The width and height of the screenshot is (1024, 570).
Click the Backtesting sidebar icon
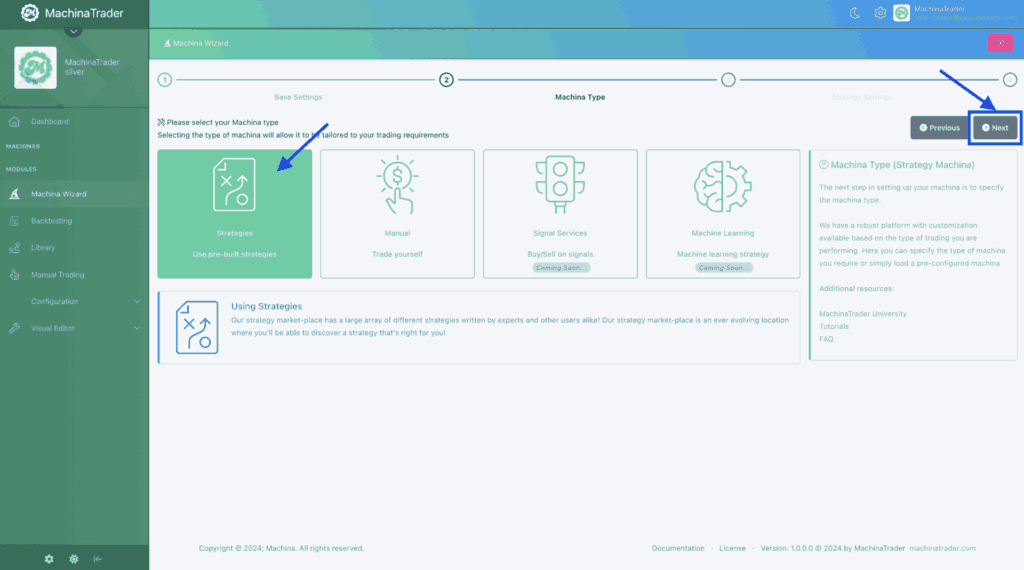coord(14,221)
